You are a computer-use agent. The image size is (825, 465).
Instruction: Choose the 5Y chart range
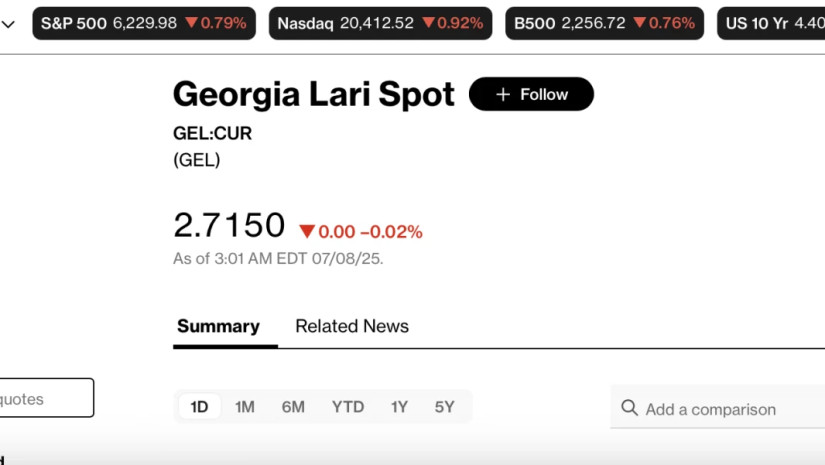(x=444, y=407)
